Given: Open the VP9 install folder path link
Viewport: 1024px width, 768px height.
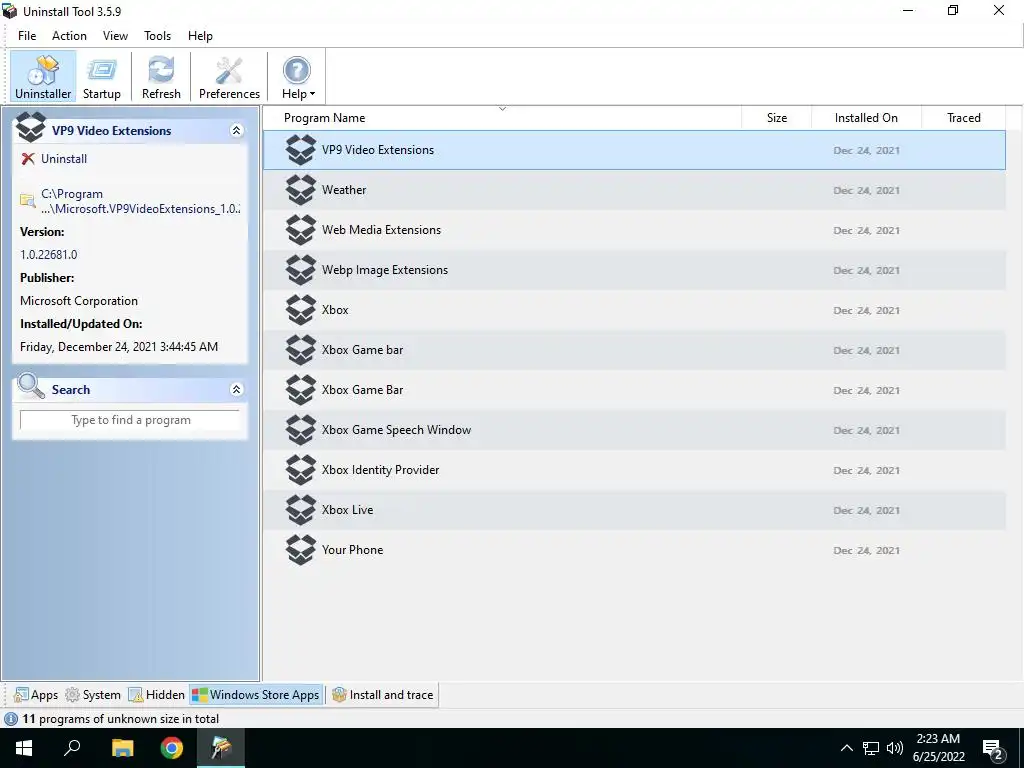Looking at the screenshot, I should tap(140, 201).
